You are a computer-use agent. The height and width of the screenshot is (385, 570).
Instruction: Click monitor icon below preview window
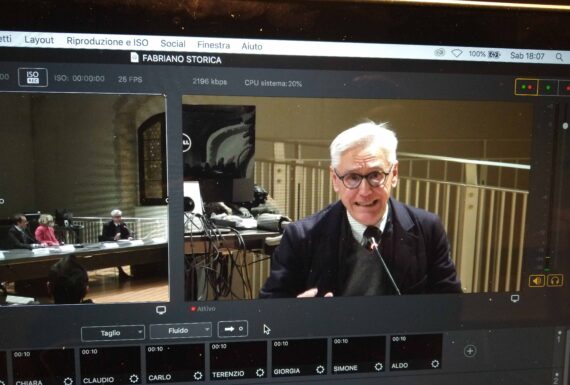coord(161,310)
